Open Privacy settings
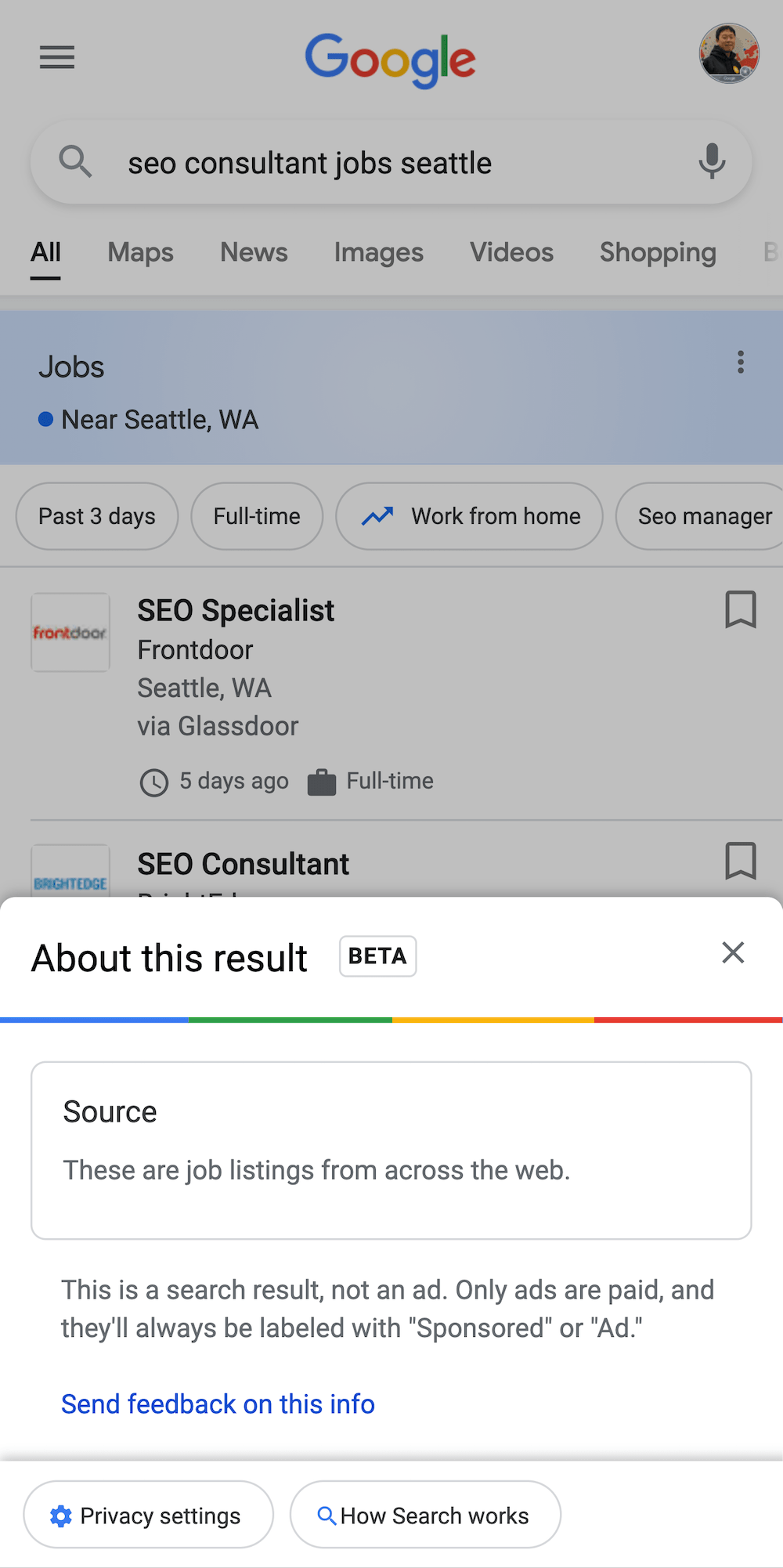 (x=149, y=1515)
